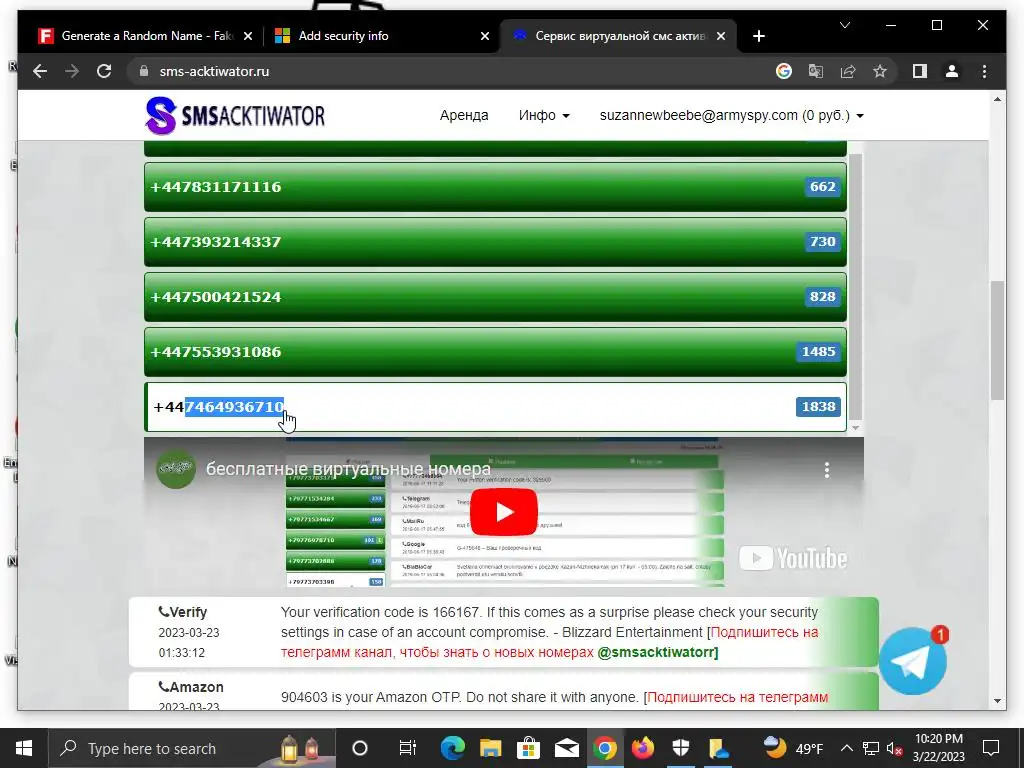The width and height of the screenshot is (1024, 768).
Task: Expand the suzannewbeebe@armyspy.com account dropdown
Action: pos(731,115)
